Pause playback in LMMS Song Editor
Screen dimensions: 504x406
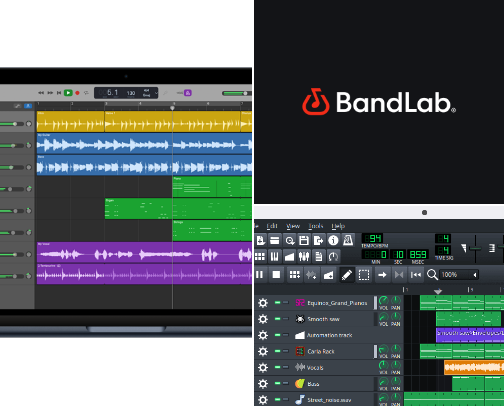tap(260, 275)
